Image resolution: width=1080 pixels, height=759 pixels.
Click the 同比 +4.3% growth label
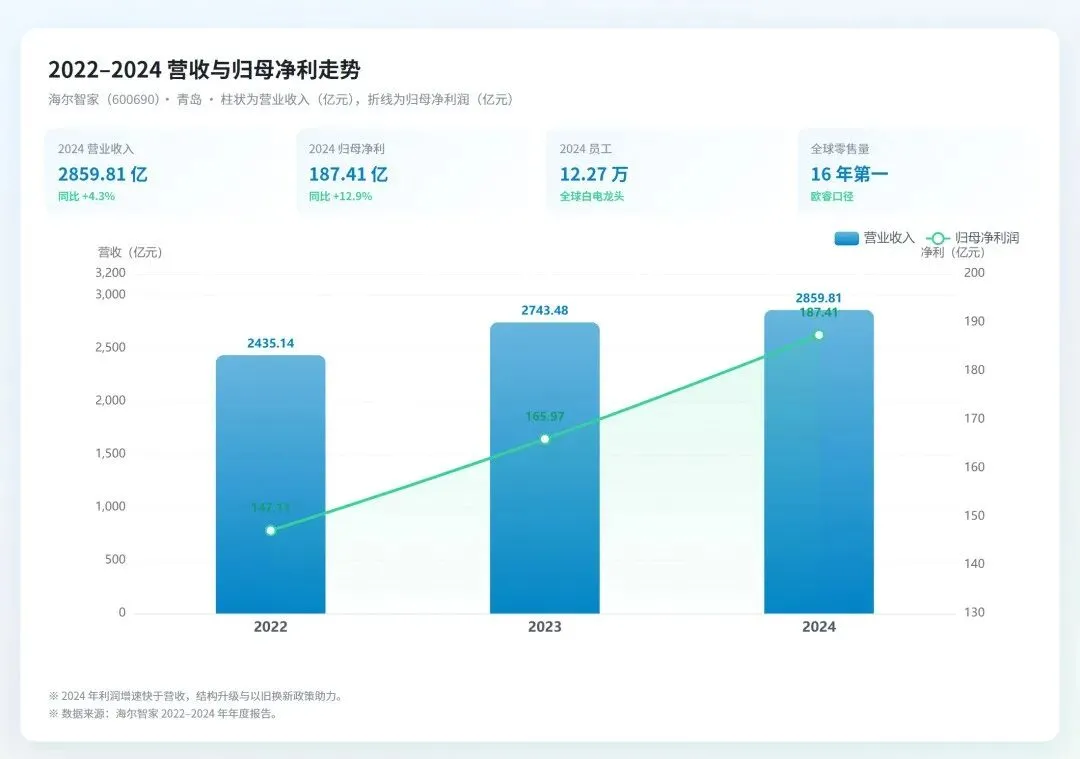(x=86, y=196)
